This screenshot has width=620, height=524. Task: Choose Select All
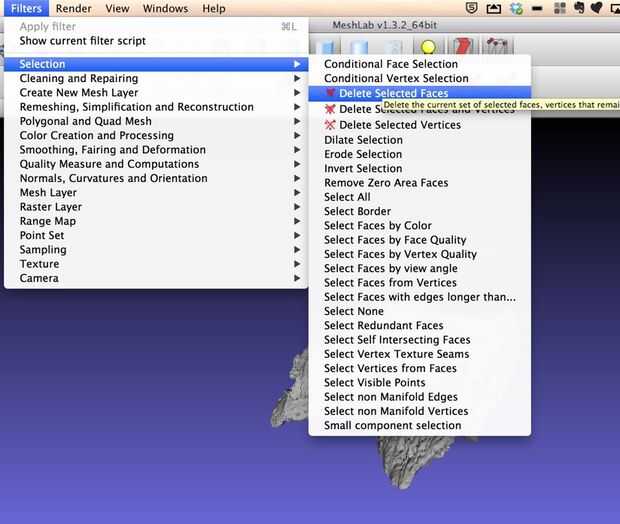tap(420, 197)
